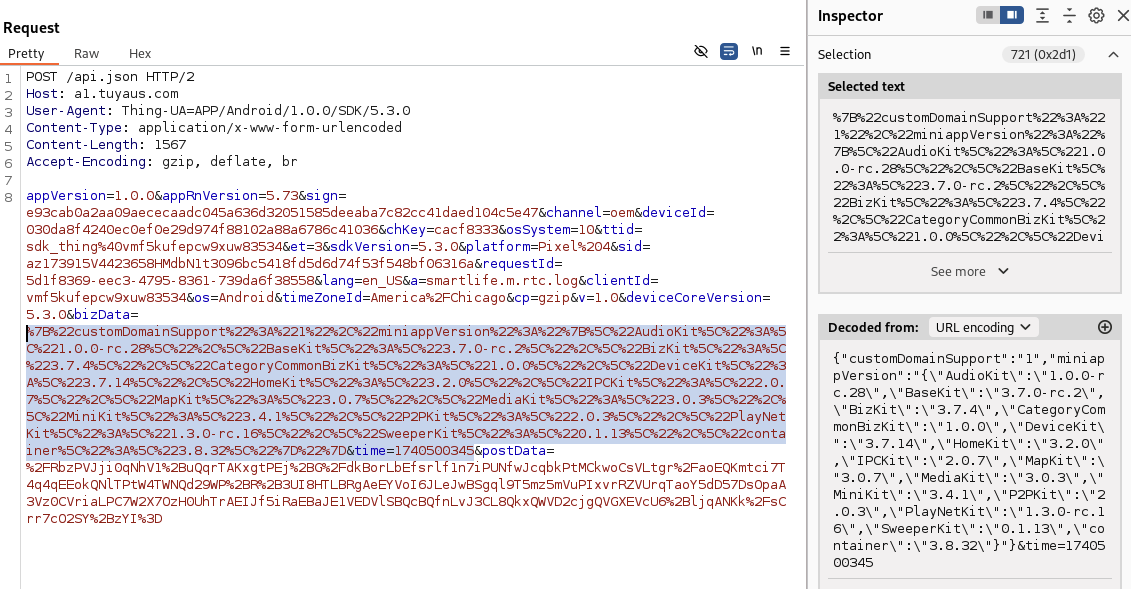Toggle hidden characters with the eye-slash icon
1131x589 pixels.
[x=702, y=54]
